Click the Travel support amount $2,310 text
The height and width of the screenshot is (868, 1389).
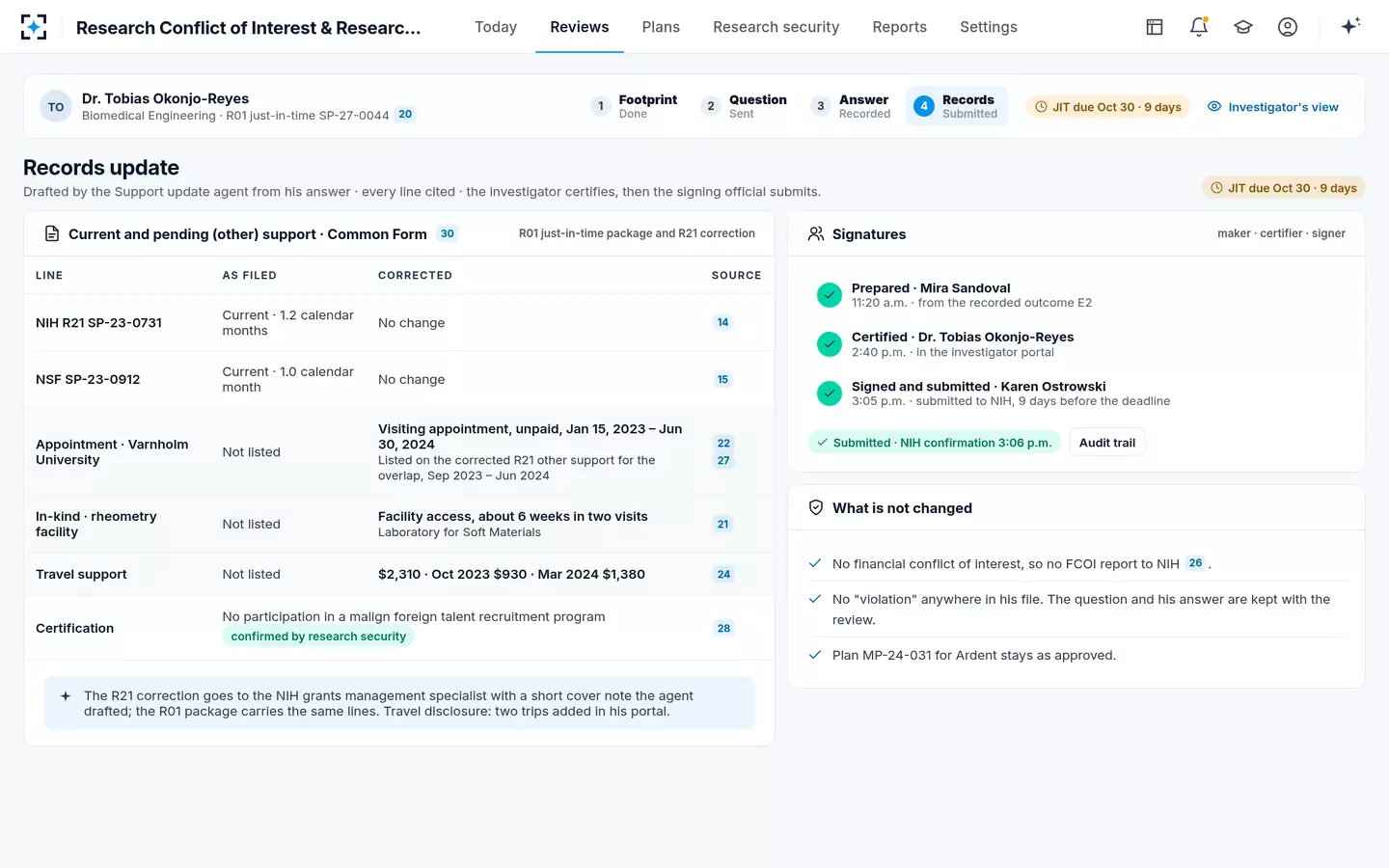pos(511,574)
